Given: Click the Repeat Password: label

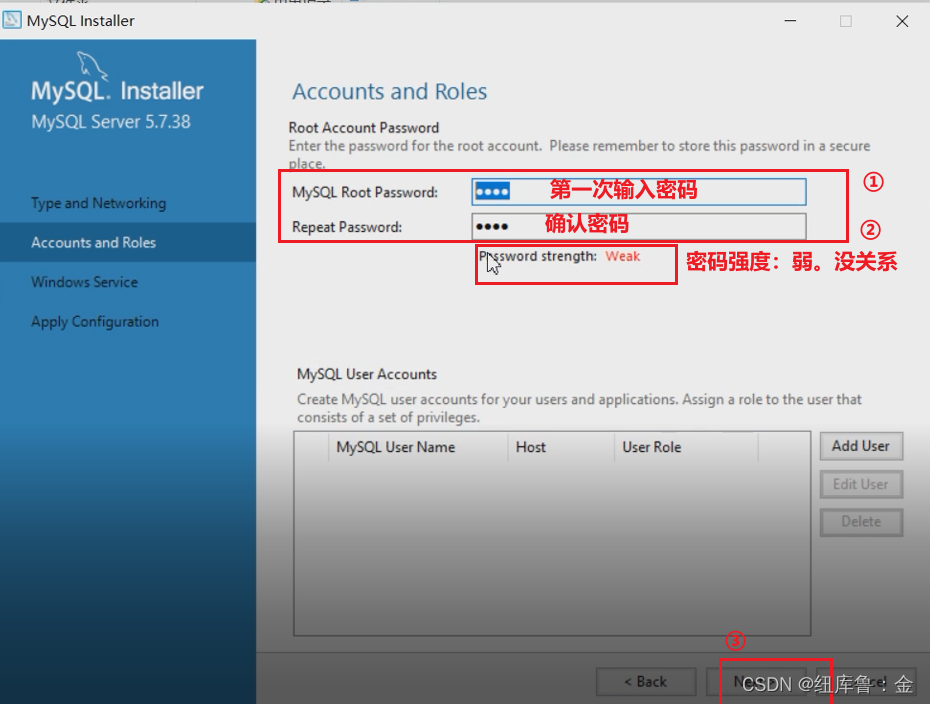Looking at the screenshot, I should pos(347,227).
